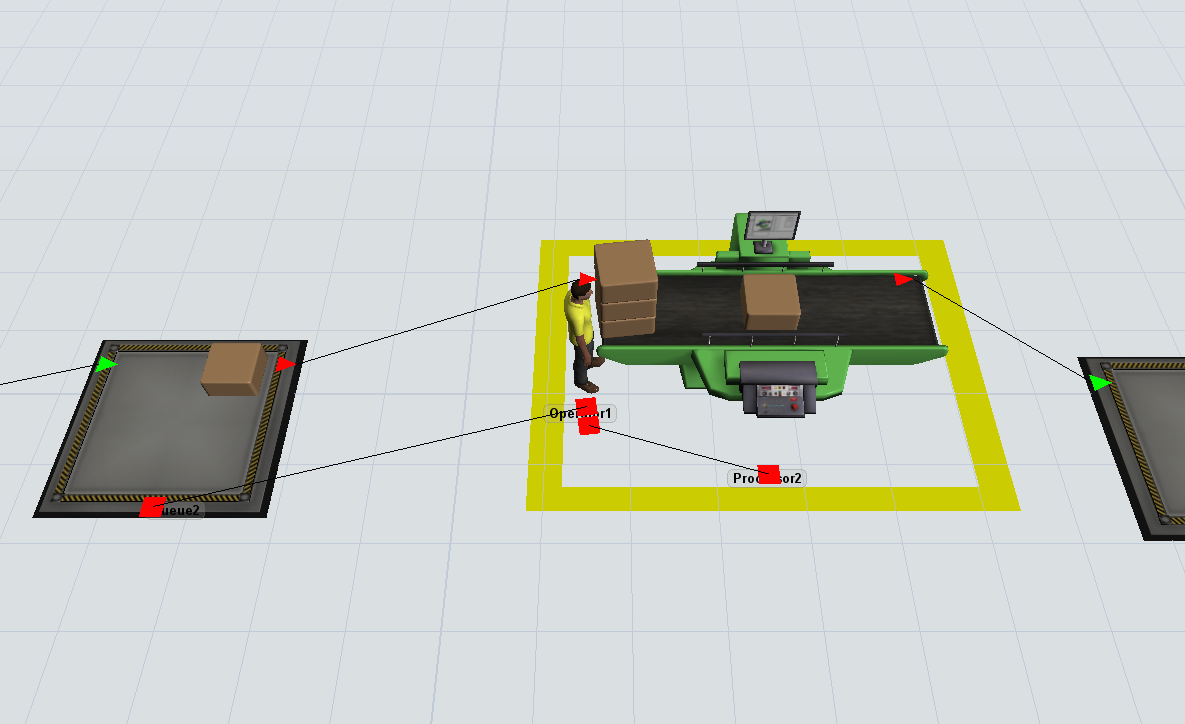Viewport: 1185px width, 724px height.
Task: Select the red center port square on Queue2
Action: coord(152,507)
